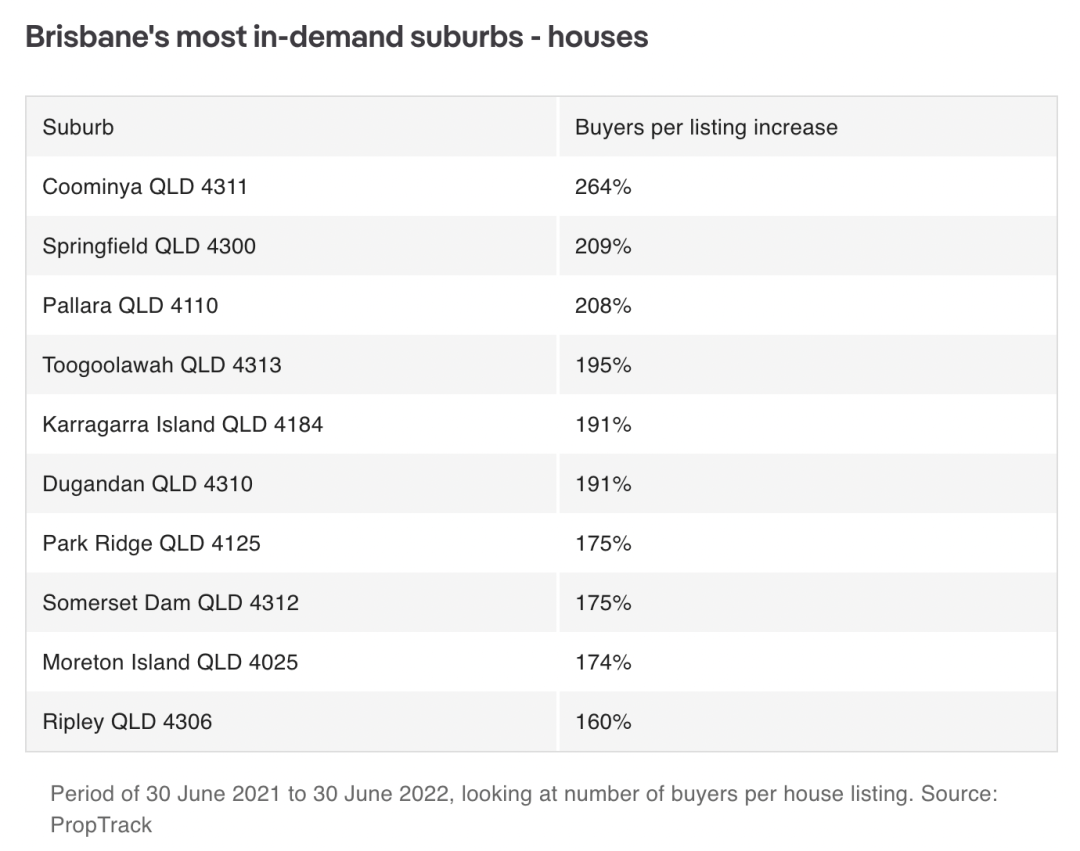Select the Ripley QLD 4306 row
Image resolution: width=1080 pixels, height=851 pixels.
point(541,722)
